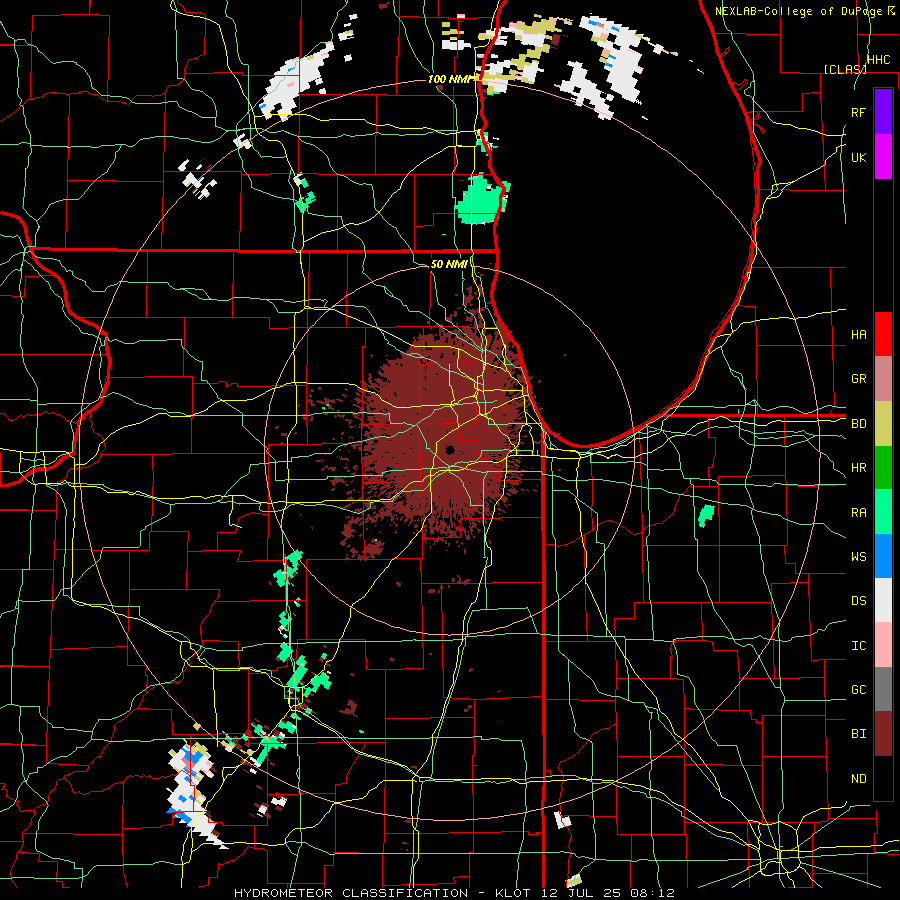Viewport: 900px width, 900px height.
Task: Click the GC legend label
Action: [858, 690]
